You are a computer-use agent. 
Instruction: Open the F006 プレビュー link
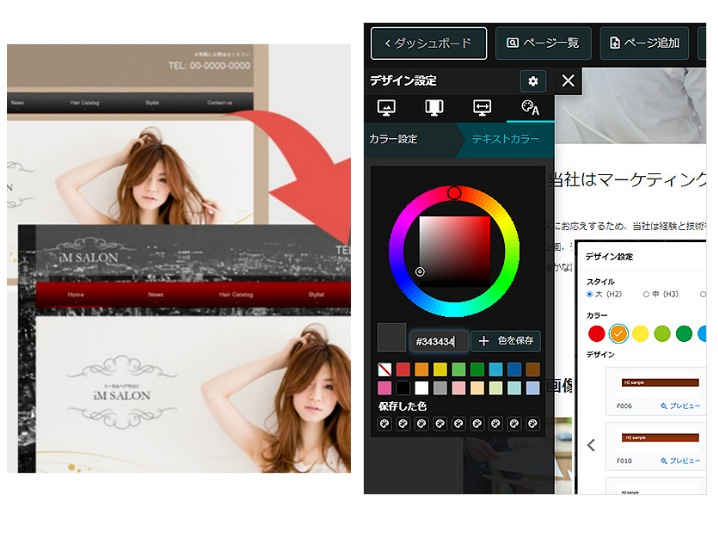[680, 406]
